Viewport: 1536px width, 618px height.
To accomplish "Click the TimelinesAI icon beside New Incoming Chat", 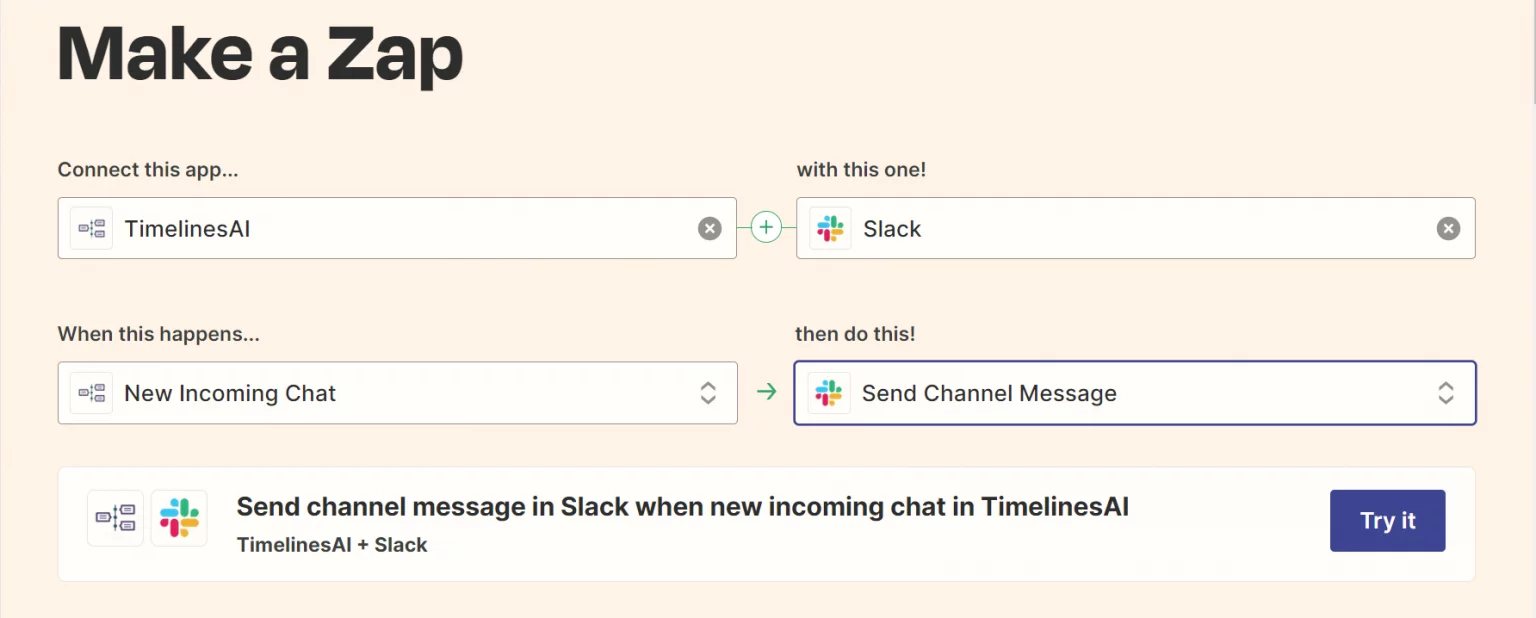I will pyautogui.click(x=91, y=393).
